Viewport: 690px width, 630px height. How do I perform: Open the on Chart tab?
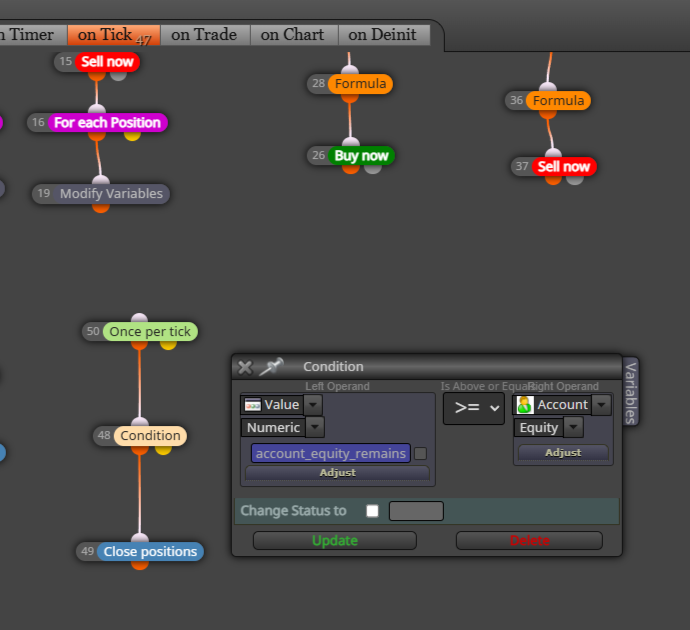point(292,35)
